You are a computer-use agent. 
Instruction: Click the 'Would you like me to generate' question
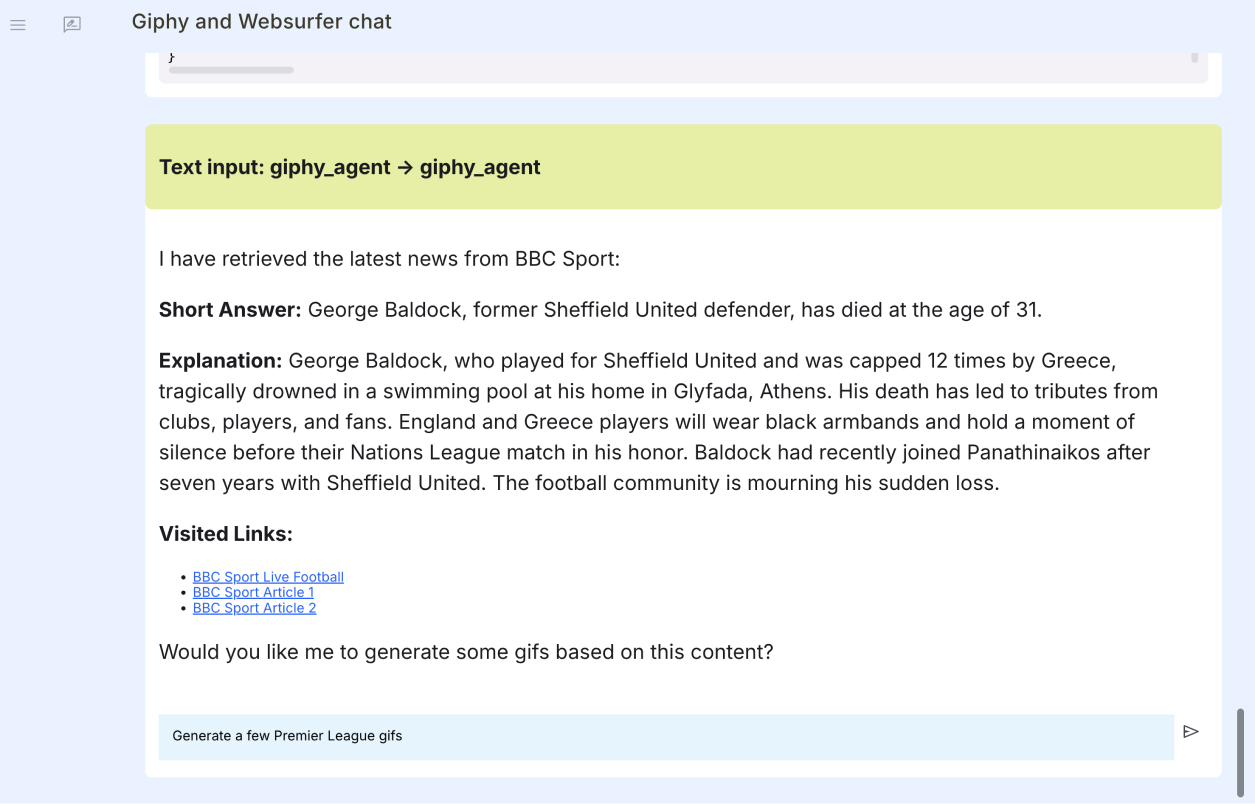pyautogui.click(x=466, y=652)
